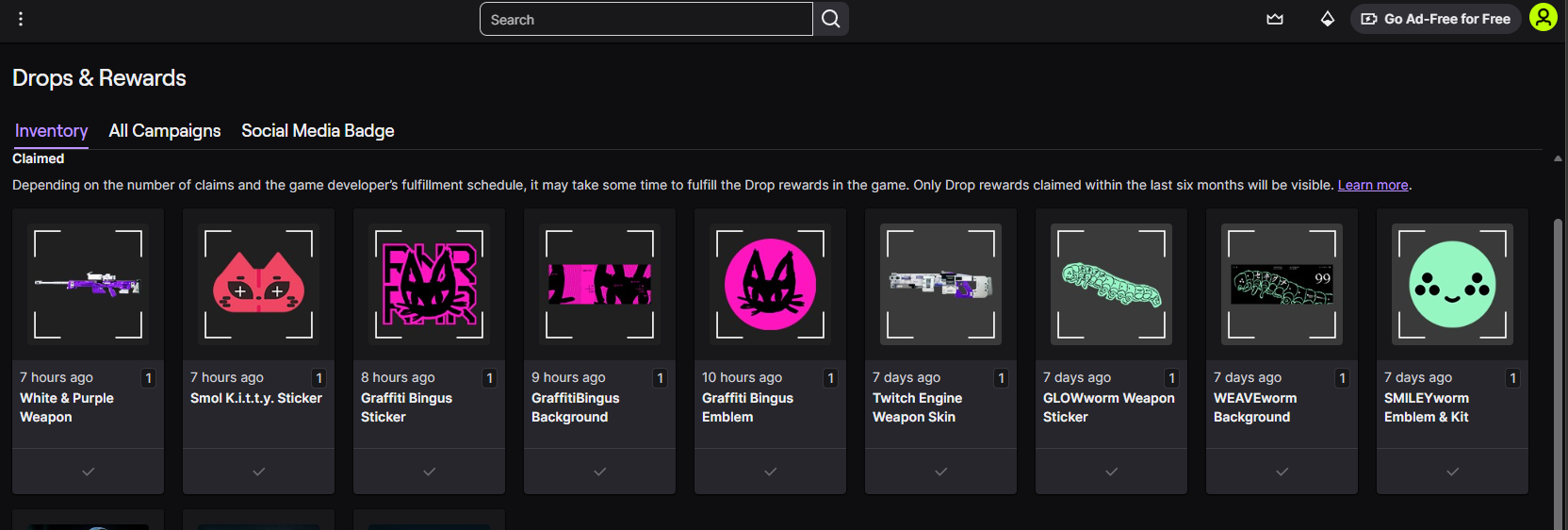The width and height of the screenshot is (1568, 530).
Task: Follow the Learn more link
Action: [x=1372, y=185]
